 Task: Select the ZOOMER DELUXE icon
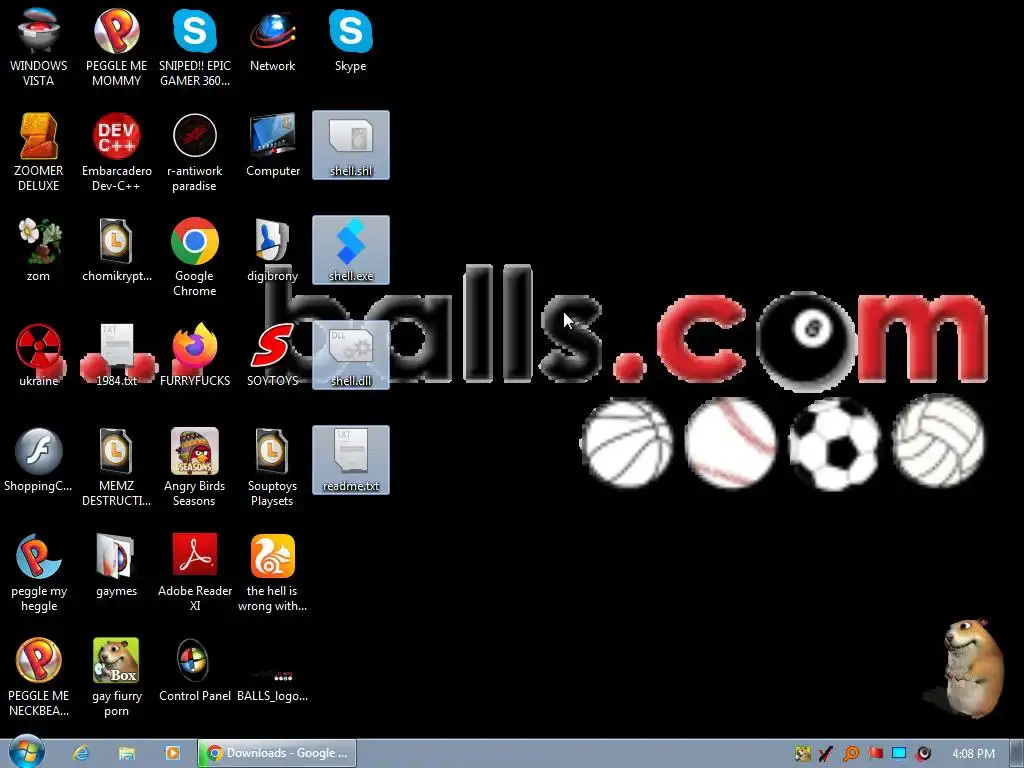click(x=39, y=152)
